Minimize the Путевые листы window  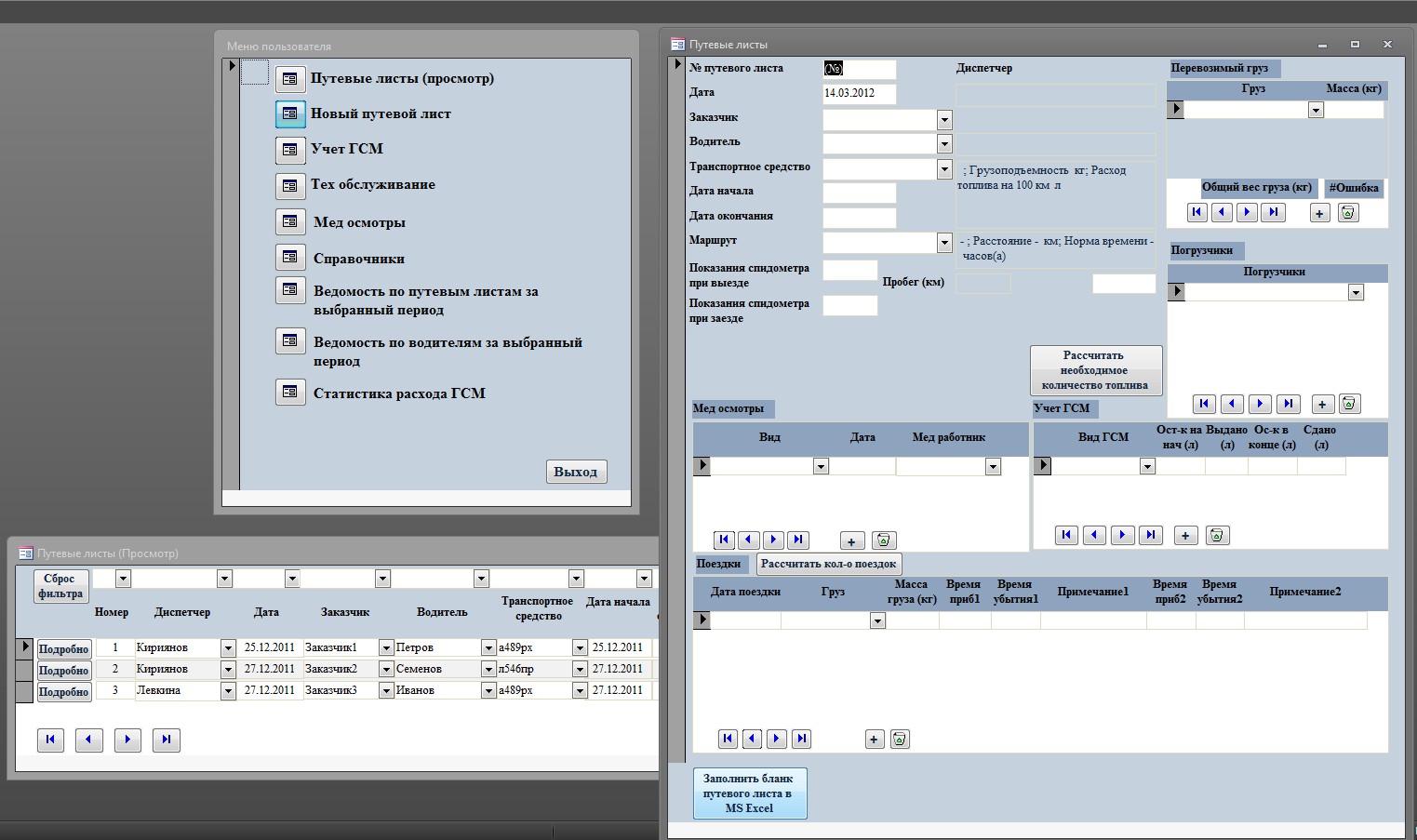click(1322, 45)
